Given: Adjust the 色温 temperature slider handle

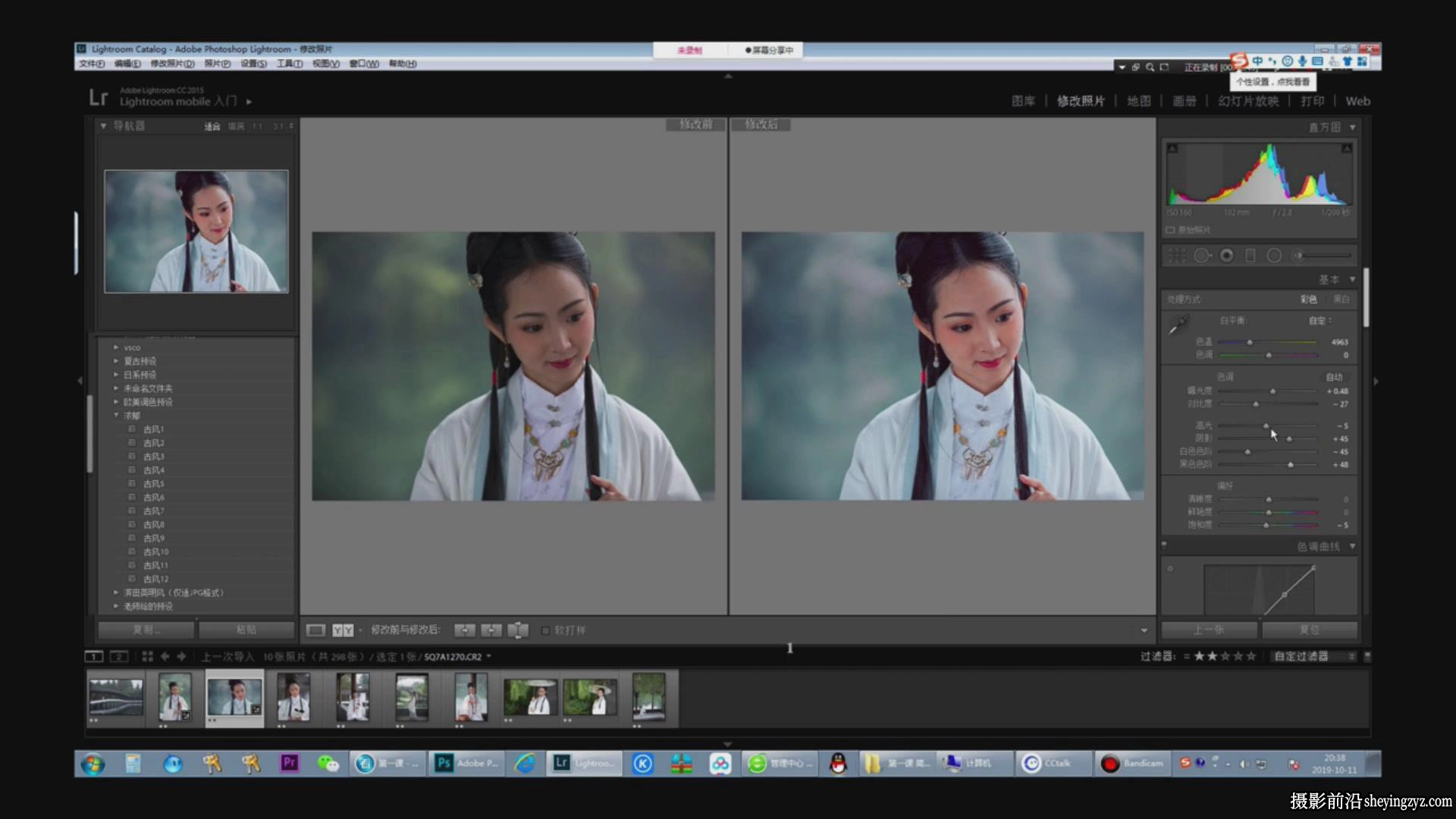Looking at the screenshot, I should [x=1250, y=342].
